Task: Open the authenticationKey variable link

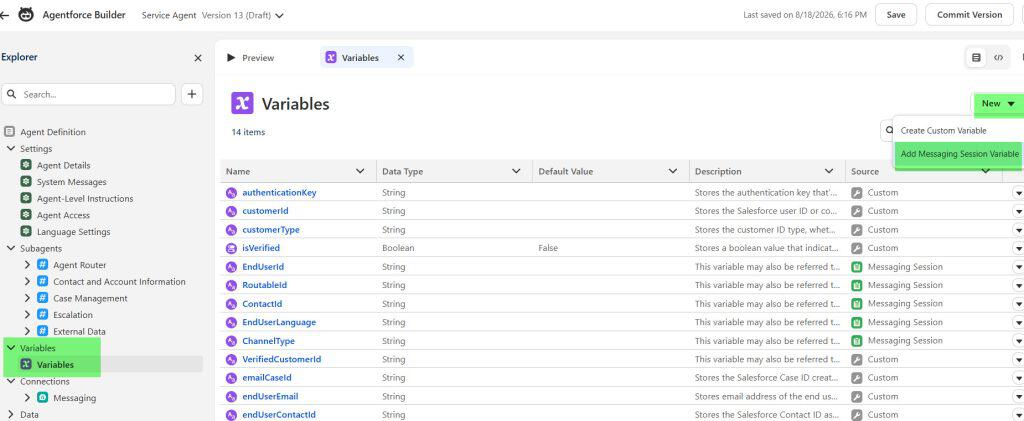Action: click(279, 193)
